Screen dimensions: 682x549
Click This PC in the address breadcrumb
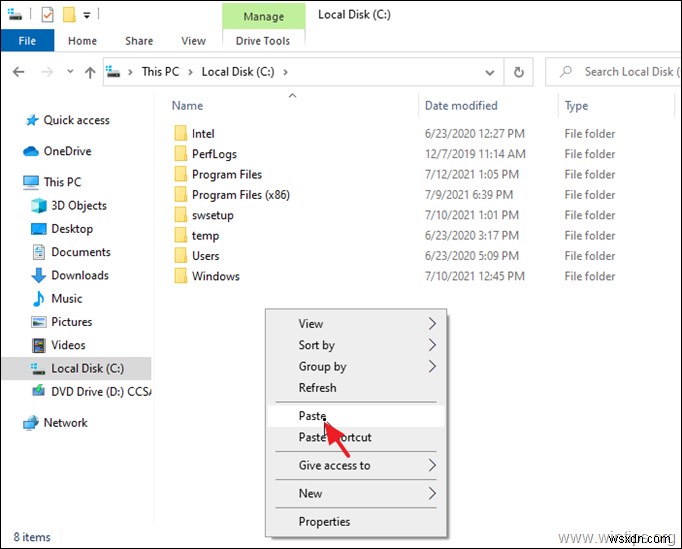click(160, 72)
